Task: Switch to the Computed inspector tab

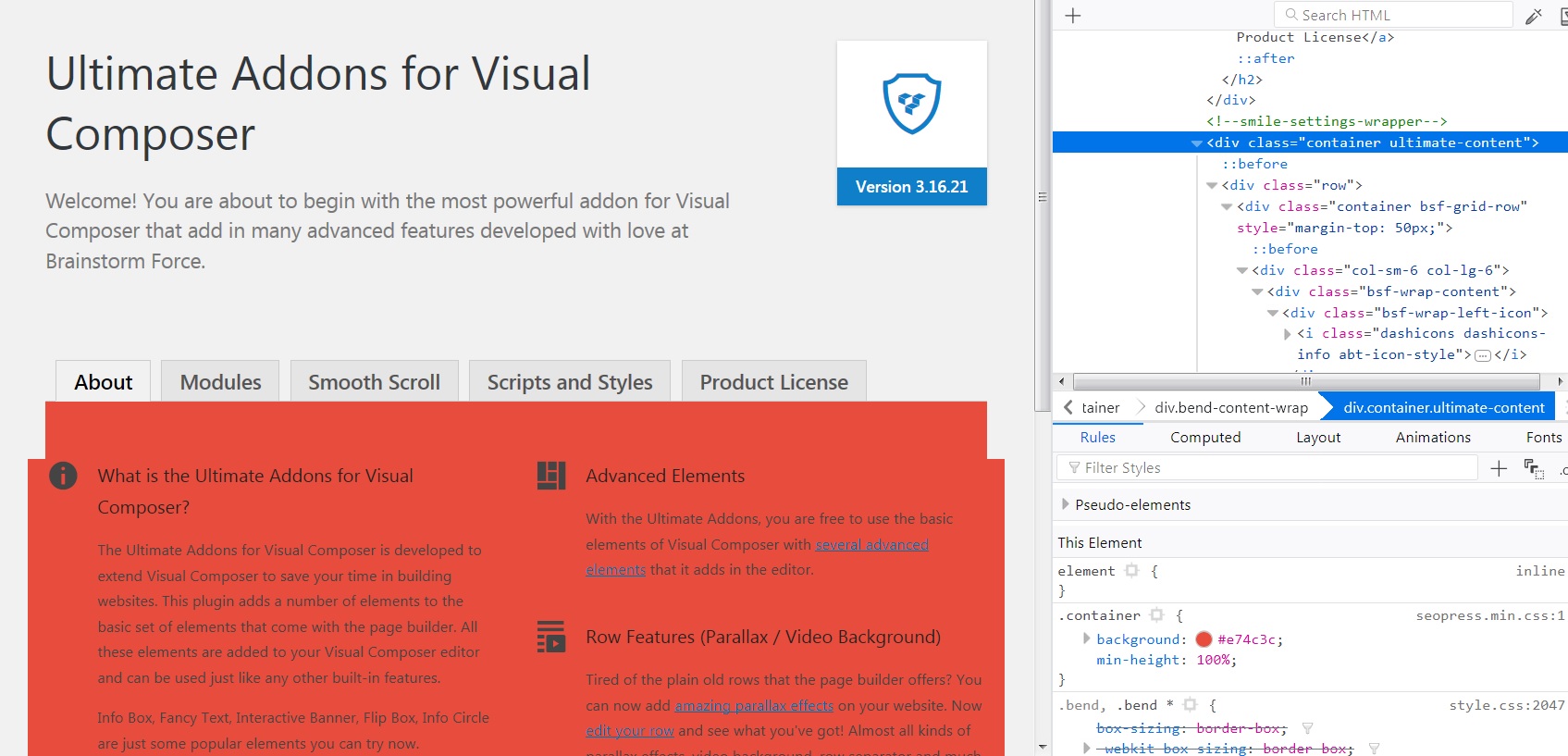Action: point(1205,437)
